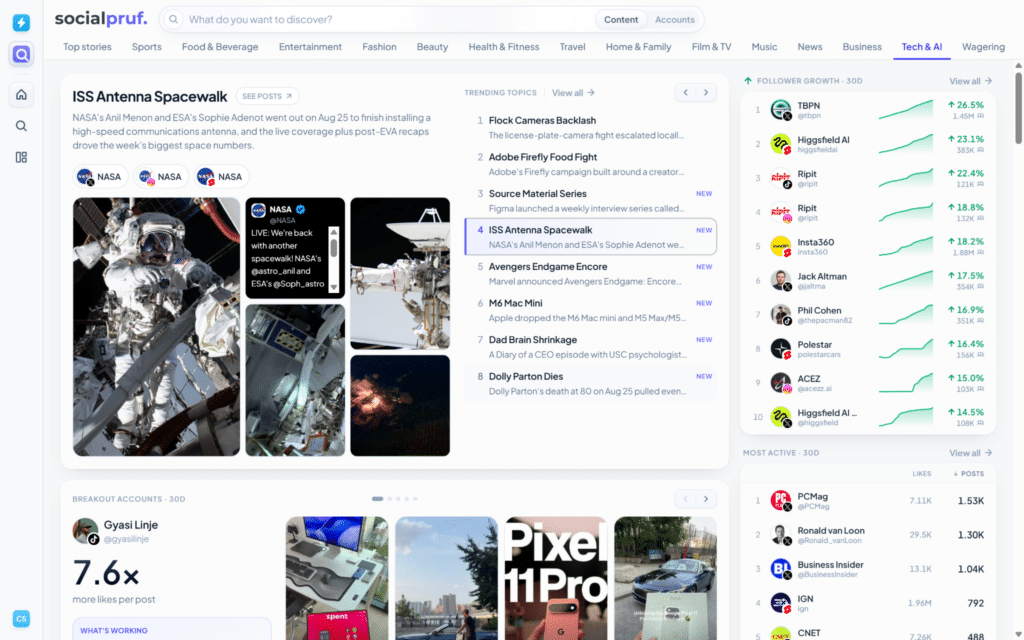Click the socialpruf logo
Image resolution: width=1024 pixels, height=640 pixels.
[x=101, y=18]
